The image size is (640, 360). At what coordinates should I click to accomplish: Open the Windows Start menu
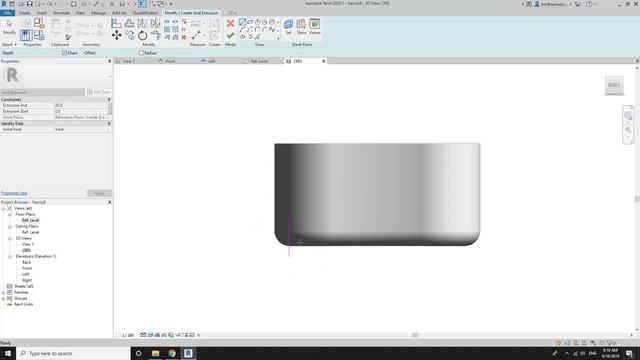[x=8, y=353]
